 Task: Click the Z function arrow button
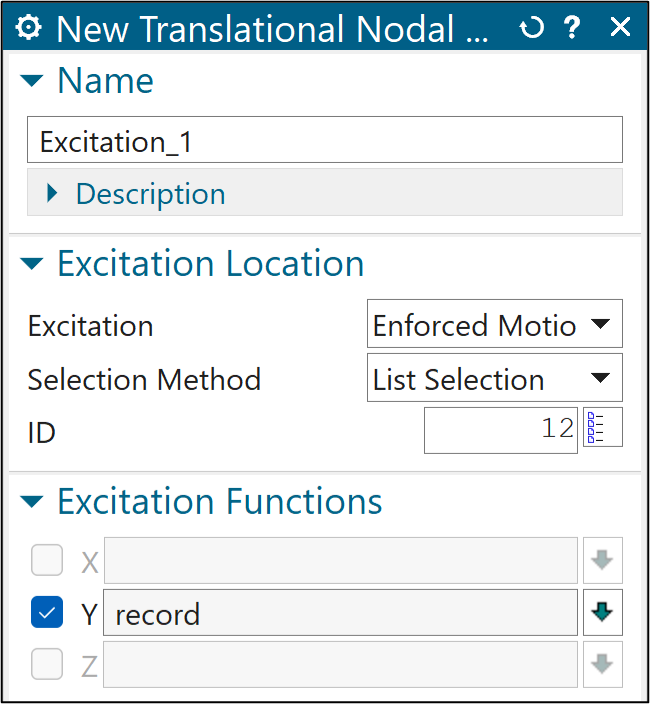[x=602, y=664]
